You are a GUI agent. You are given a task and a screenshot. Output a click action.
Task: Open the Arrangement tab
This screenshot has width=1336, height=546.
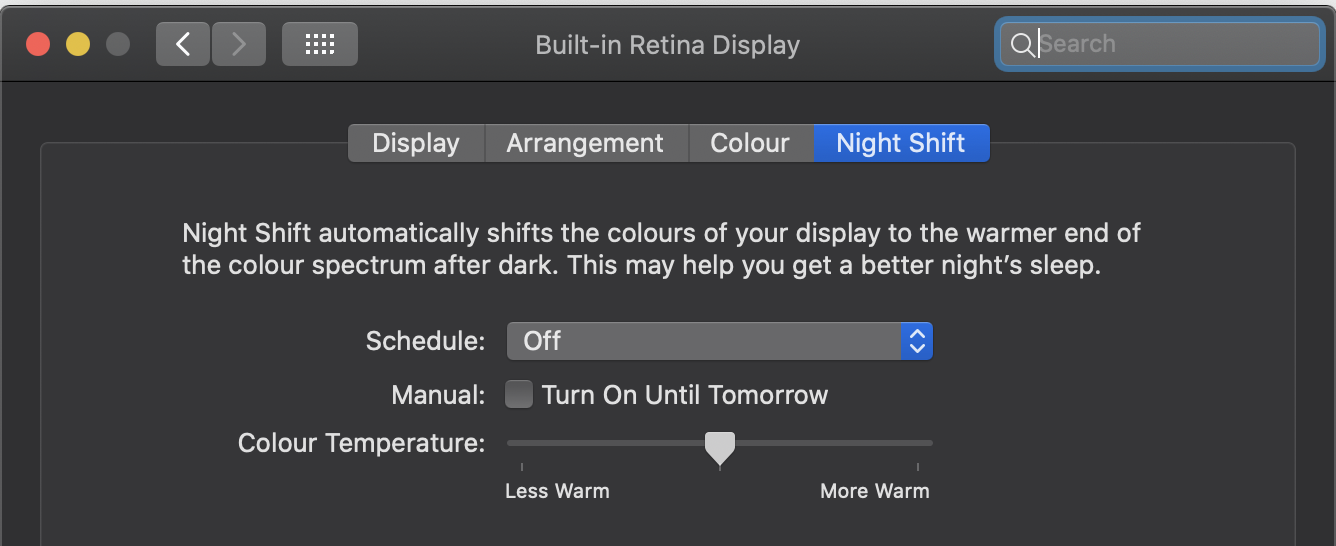click(585, 143)
